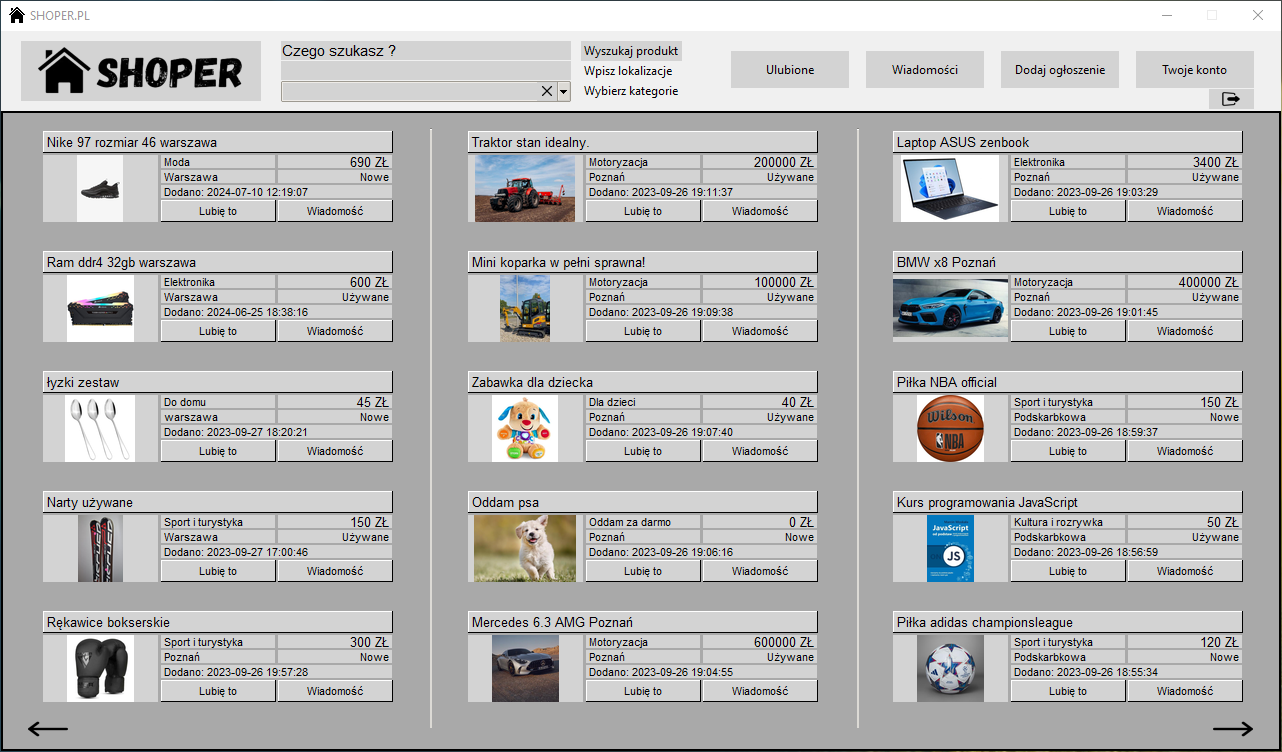Click Dodaj ogłoszenie to add a listing
This screenshot has width=1282, height=752.
pos(1059,69)
